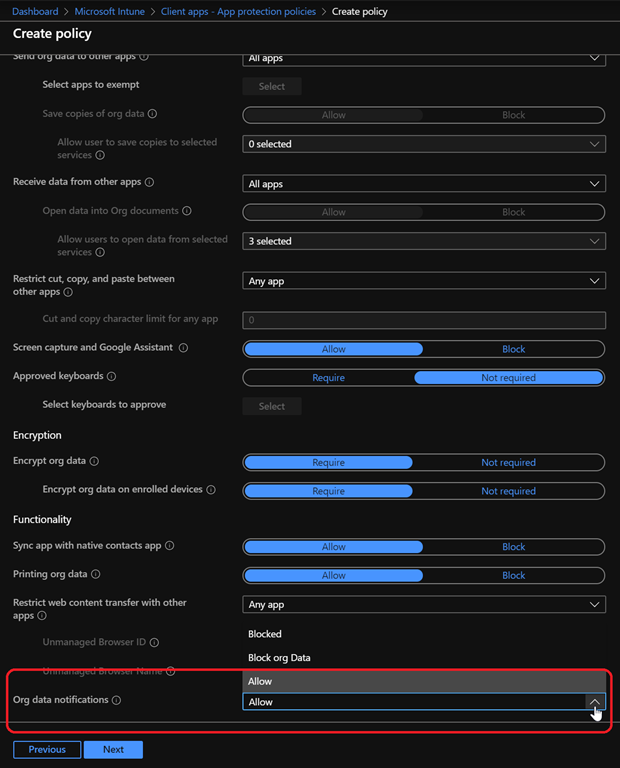
Task: Click info icon beside Org data notifications
Action: tap(117, 700)
